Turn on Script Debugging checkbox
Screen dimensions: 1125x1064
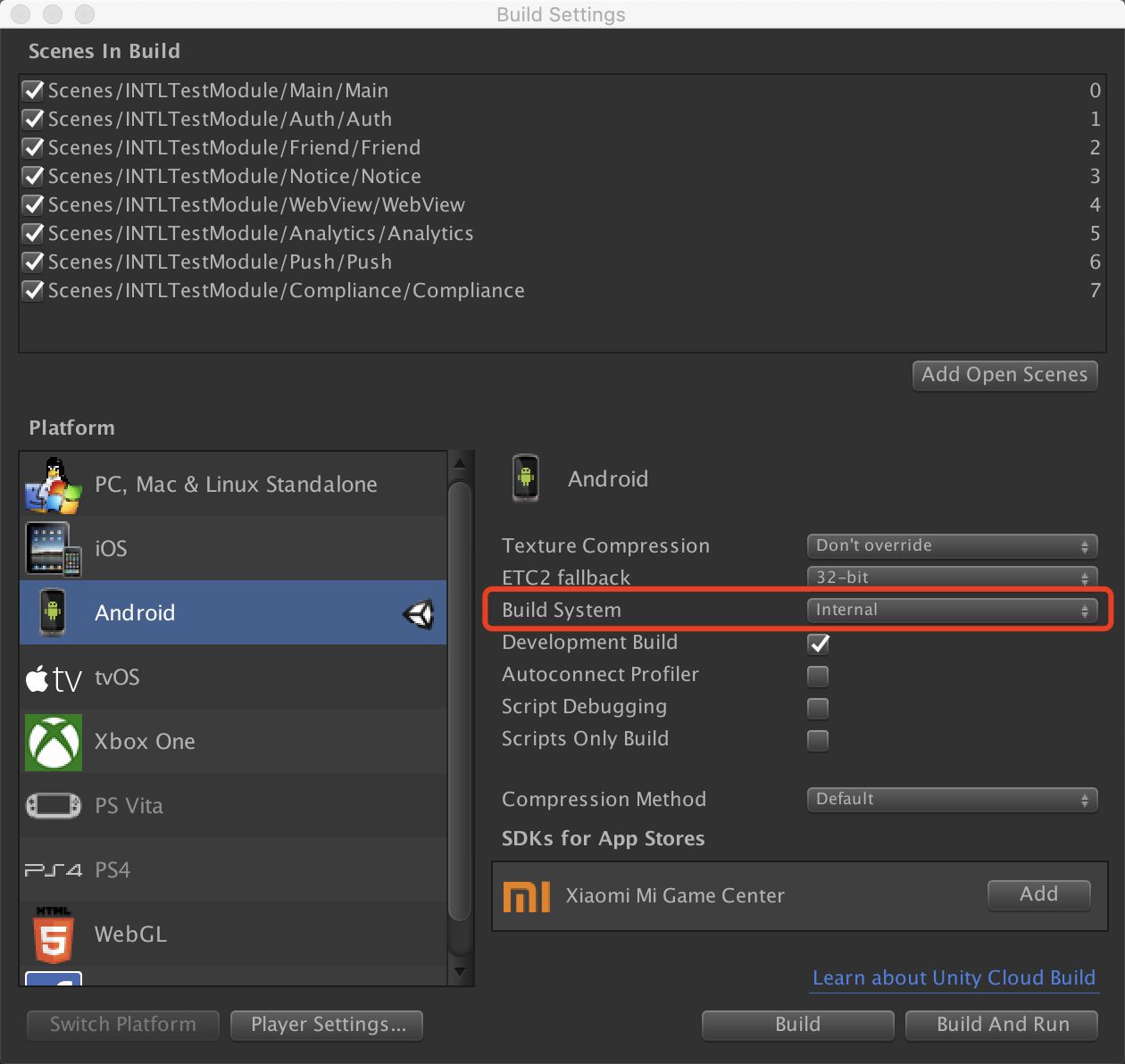click(818, 708)
